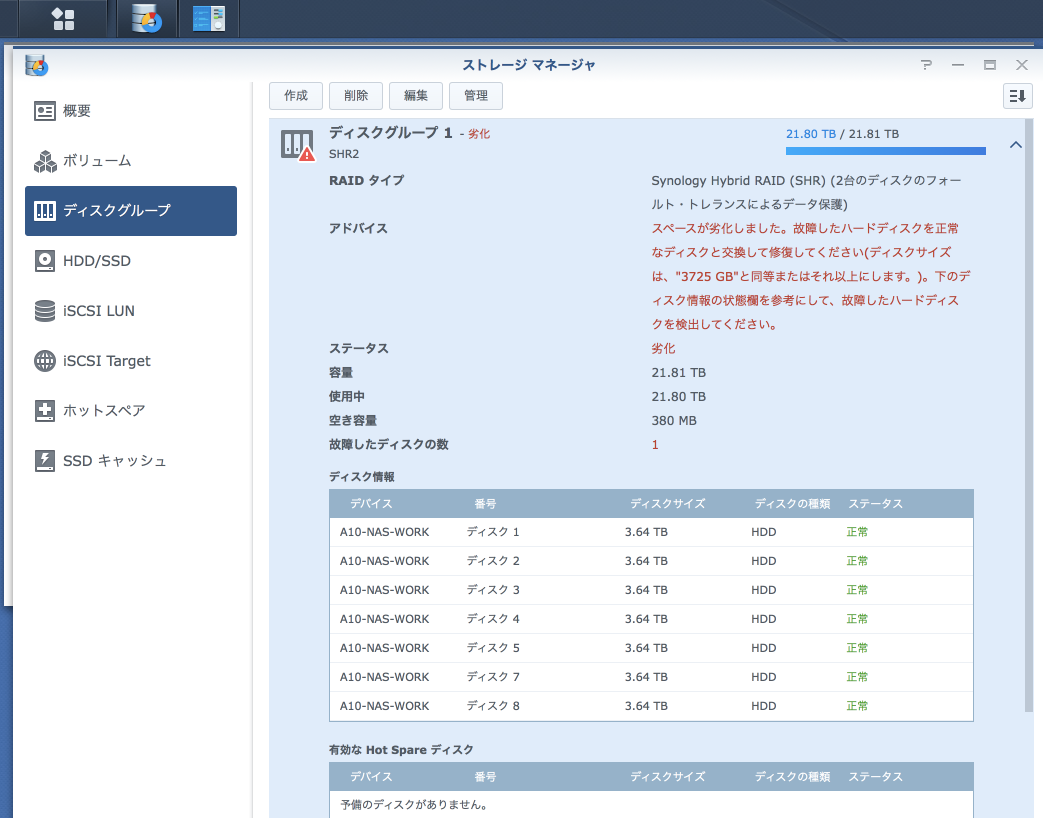Open the 管理 manage button
Image resolution: width=1043 pixels, height=818 pixels.
click(476, 96)
